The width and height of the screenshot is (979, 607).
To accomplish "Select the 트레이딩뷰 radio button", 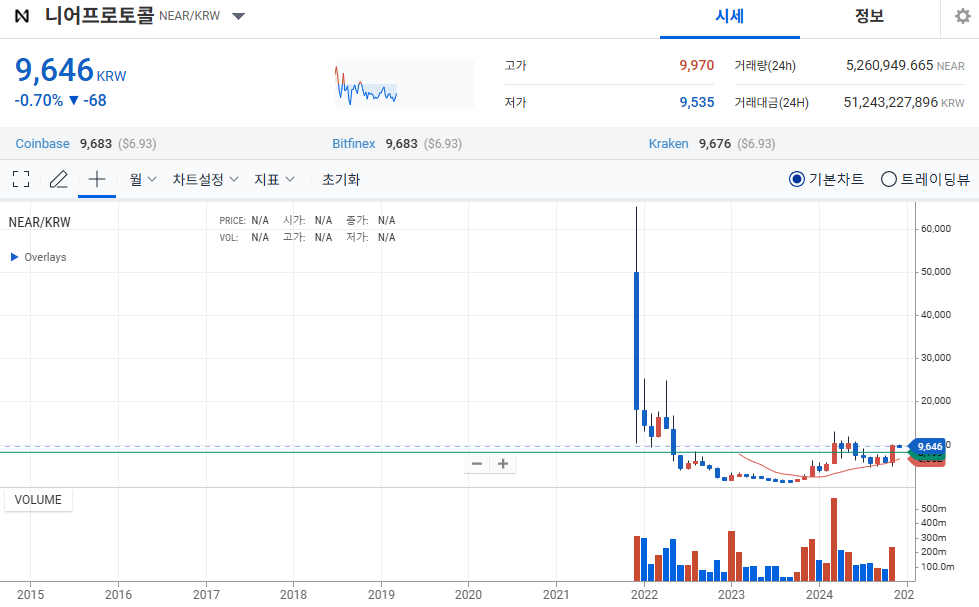I will [x=888, y=179].
